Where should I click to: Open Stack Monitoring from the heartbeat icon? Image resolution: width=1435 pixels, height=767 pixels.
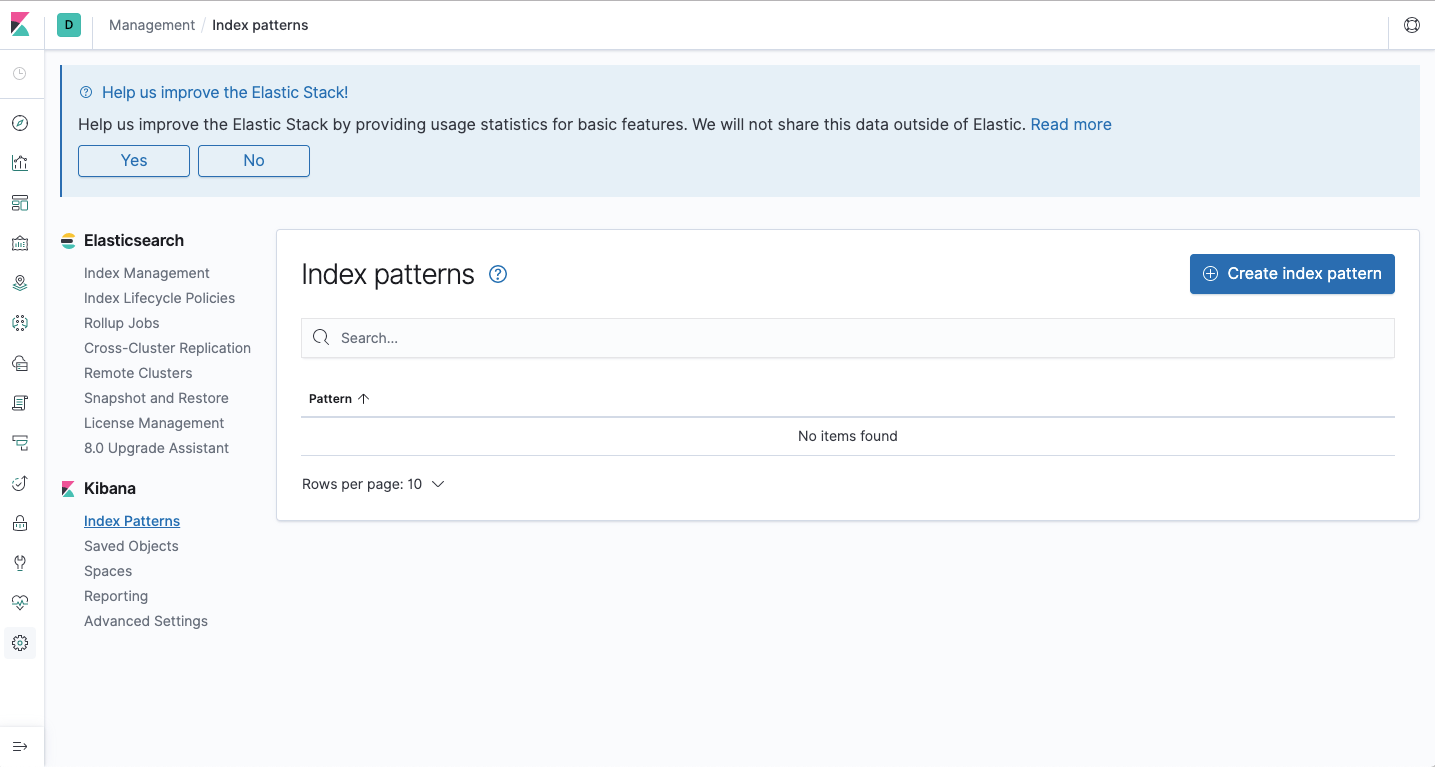coord(20,603)
